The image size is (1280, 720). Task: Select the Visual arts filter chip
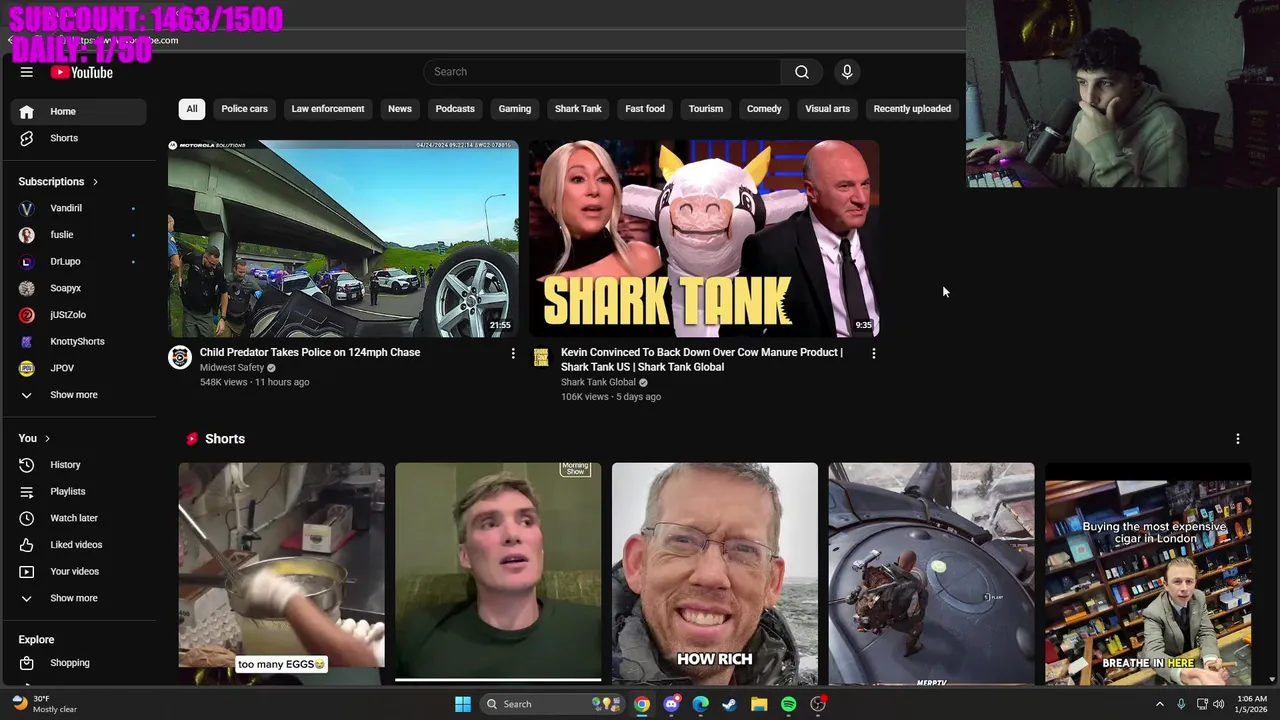coord(828,109)
